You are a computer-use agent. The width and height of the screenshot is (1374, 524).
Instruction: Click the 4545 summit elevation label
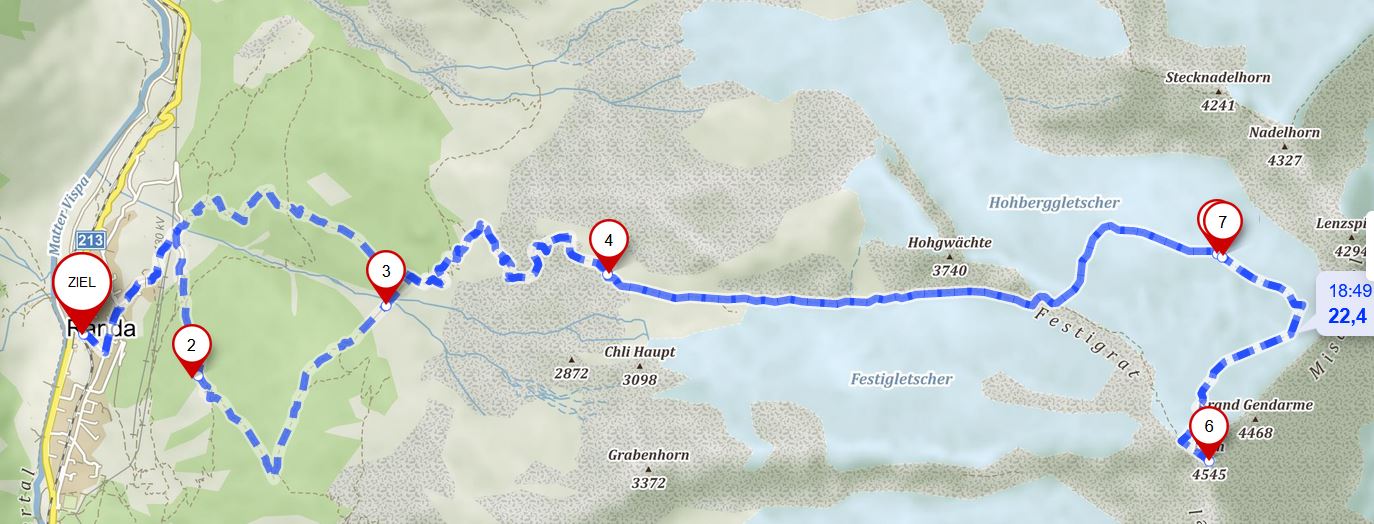1209,474
